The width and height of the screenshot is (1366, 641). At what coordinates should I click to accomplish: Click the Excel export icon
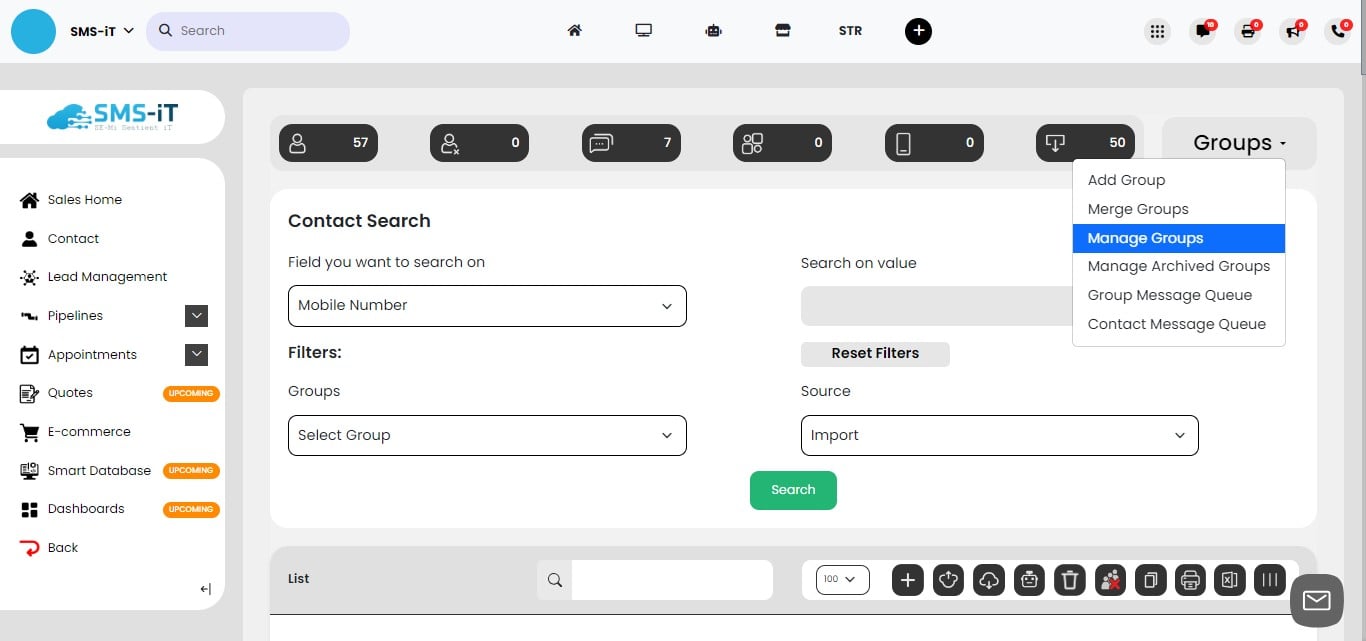[1229, 580]
